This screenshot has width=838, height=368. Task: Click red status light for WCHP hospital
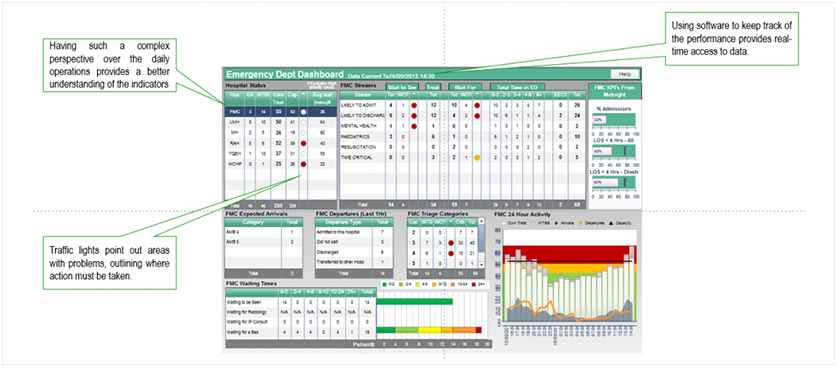(x=304, y=165)
